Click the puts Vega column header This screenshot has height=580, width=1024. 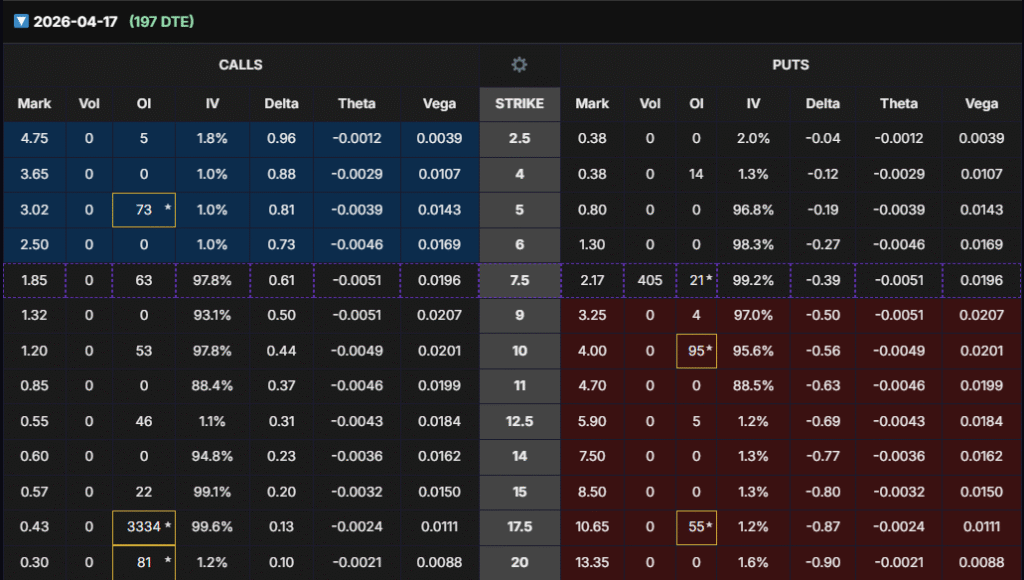[981, 103]
